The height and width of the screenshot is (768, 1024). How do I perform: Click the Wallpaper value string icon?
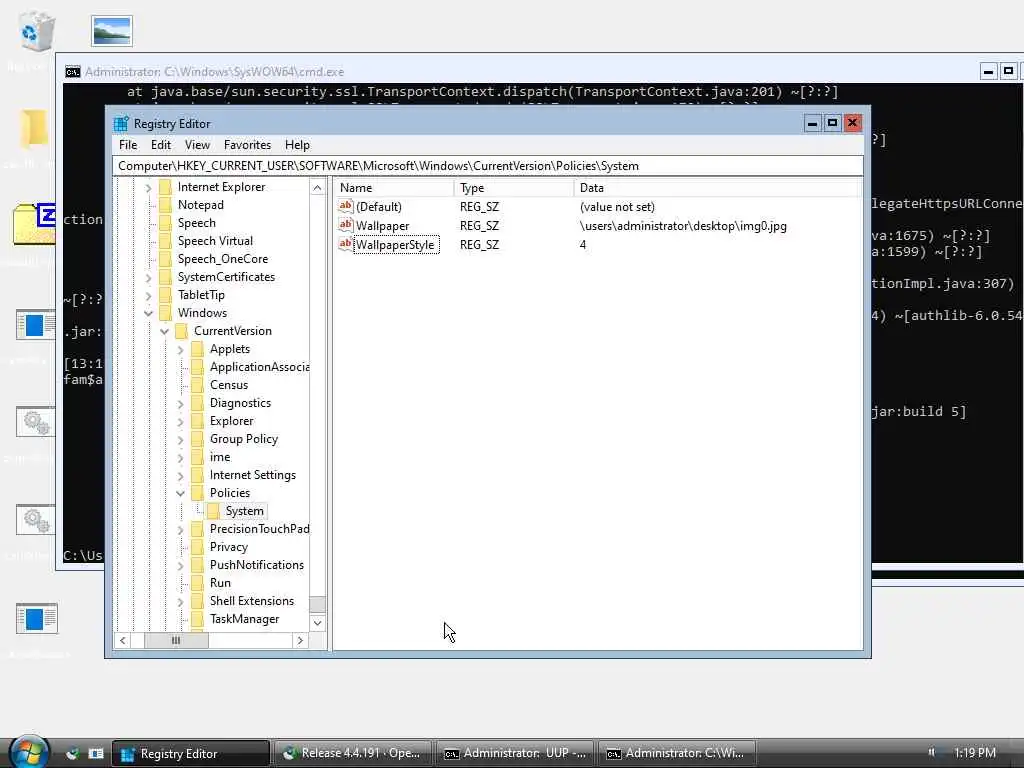[345, 225]
